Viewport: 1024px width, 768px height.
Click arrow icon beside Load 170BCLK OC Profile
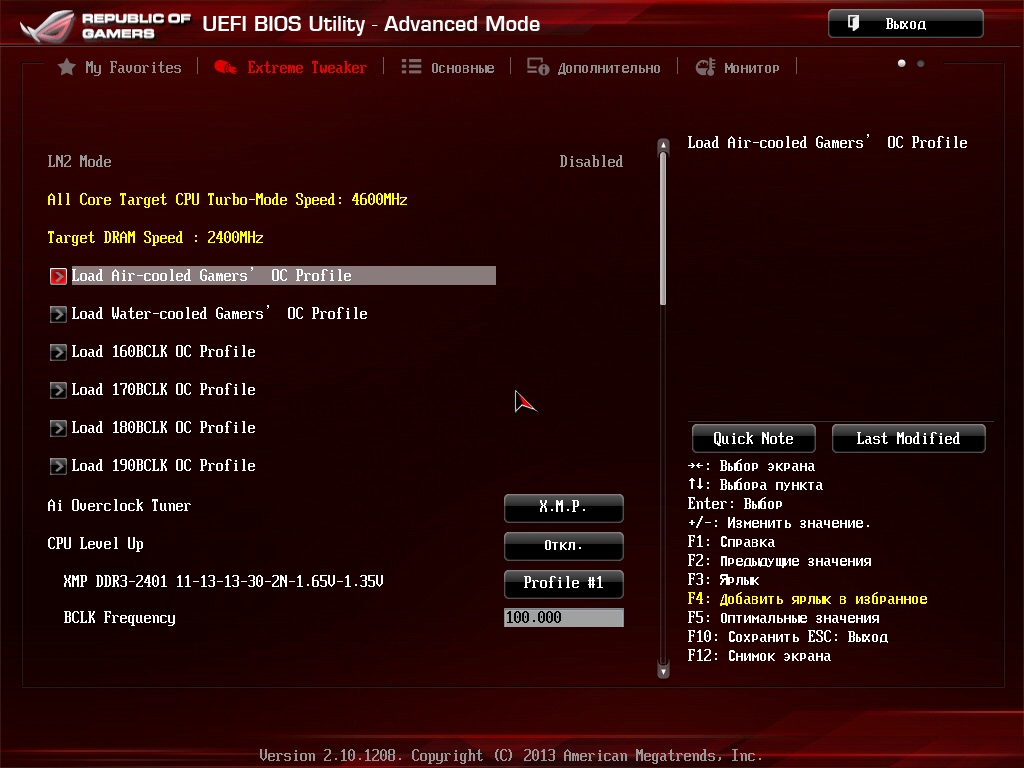point(58,390)
